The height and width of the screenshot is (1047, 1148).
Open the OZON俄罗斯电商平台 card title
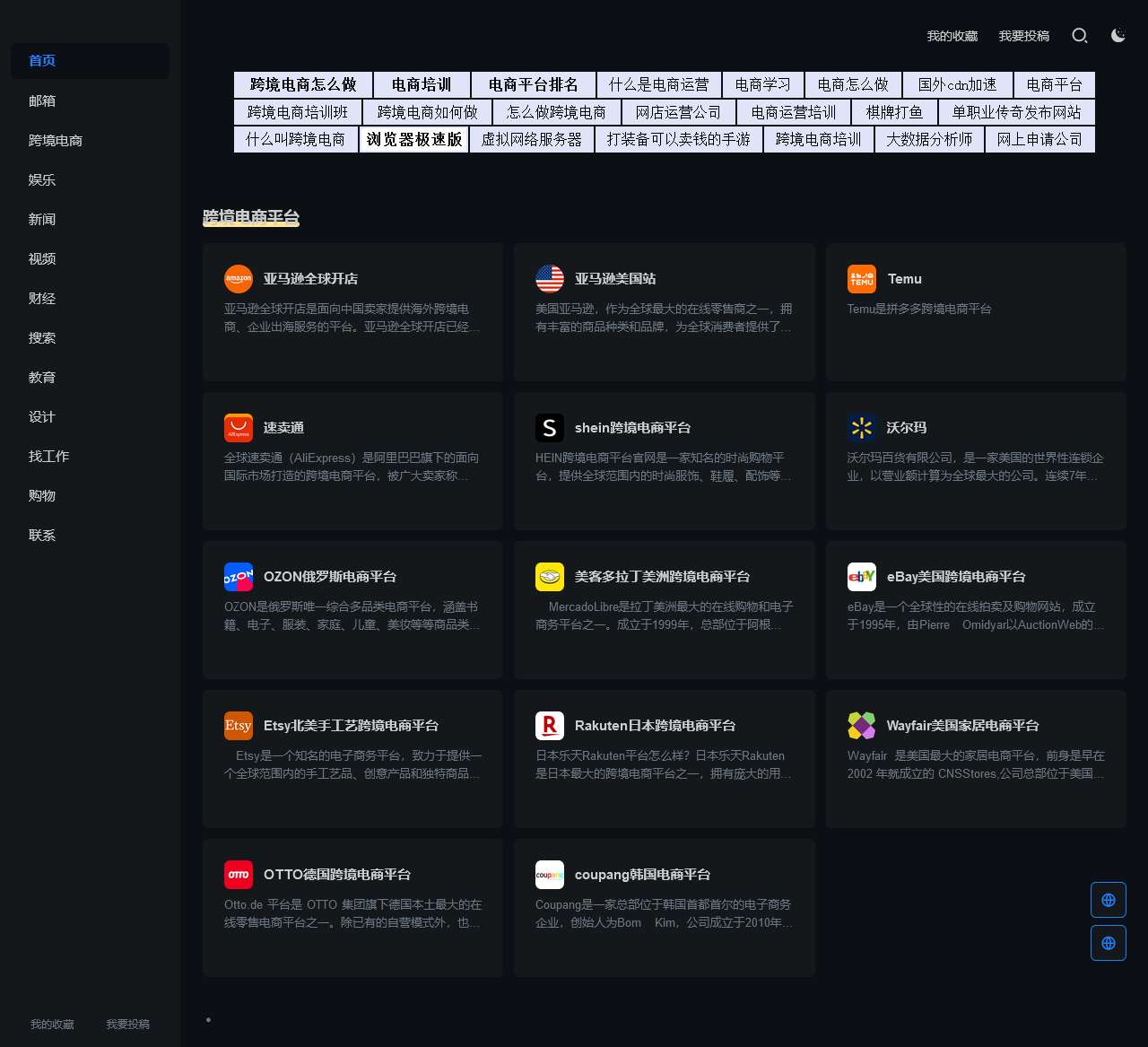pos(330,577)
